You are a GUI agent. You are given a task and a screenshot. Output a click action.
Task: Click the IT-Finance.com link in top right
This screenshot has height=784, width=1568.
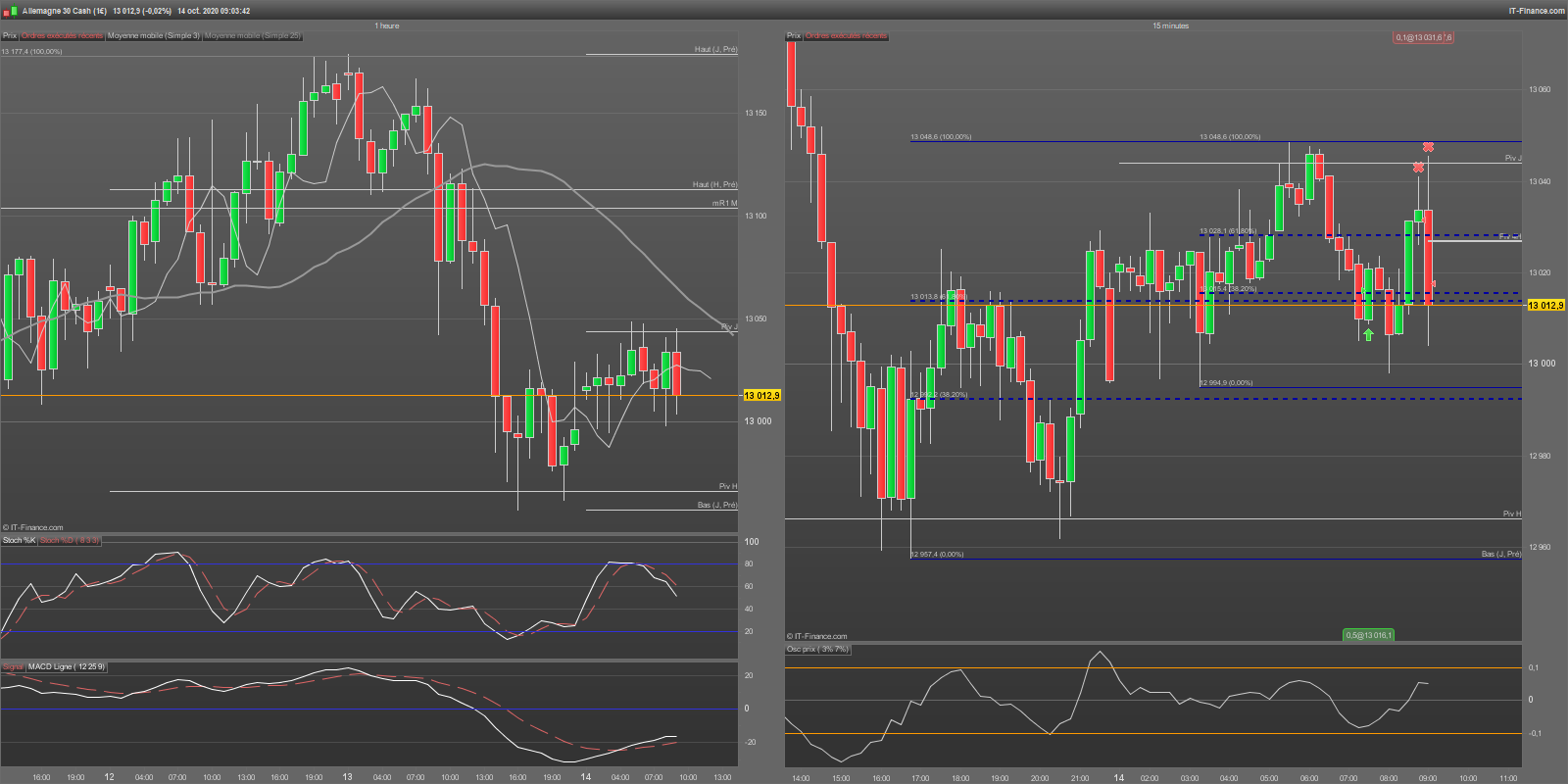click(1536, 11)
